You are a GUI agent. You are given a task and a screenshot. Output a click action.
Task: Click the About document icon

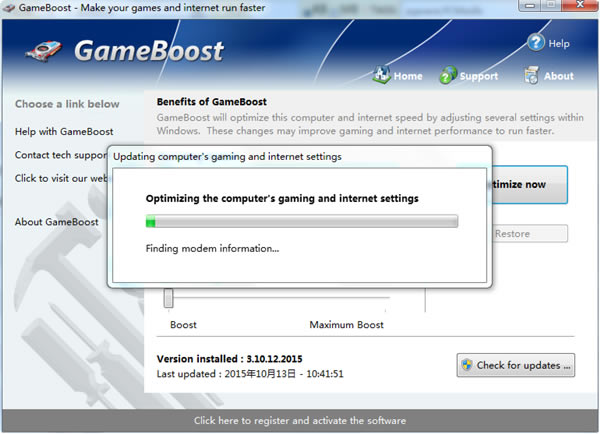point(532,75)
